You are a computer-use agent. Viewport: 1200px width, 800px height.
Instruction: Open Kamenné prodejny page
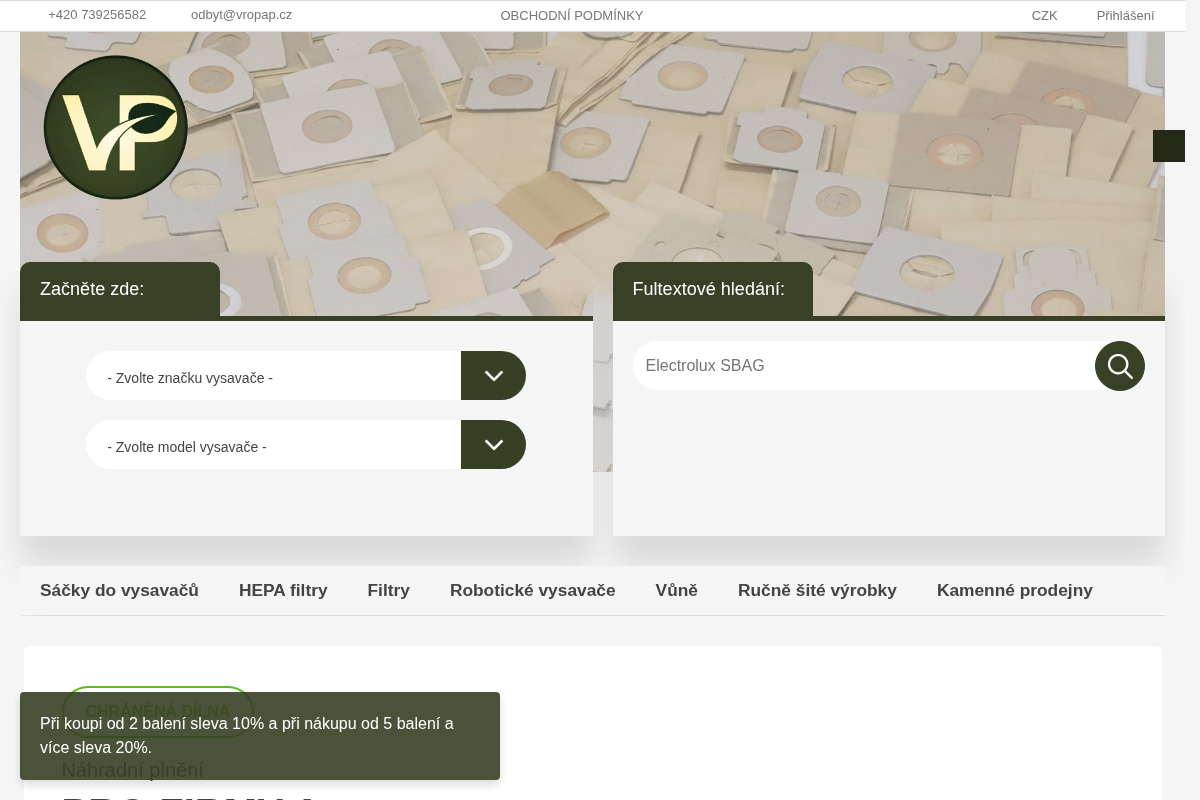click(x=1015, y=591)
